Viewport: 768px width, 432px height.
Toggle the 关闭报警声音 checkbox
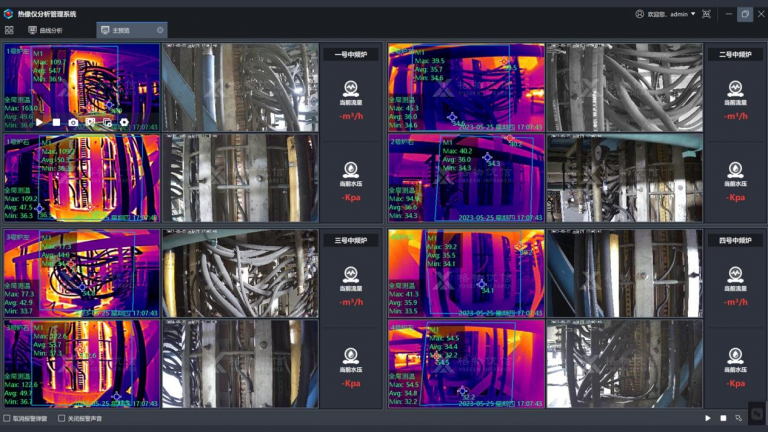(x=62, y=418)
